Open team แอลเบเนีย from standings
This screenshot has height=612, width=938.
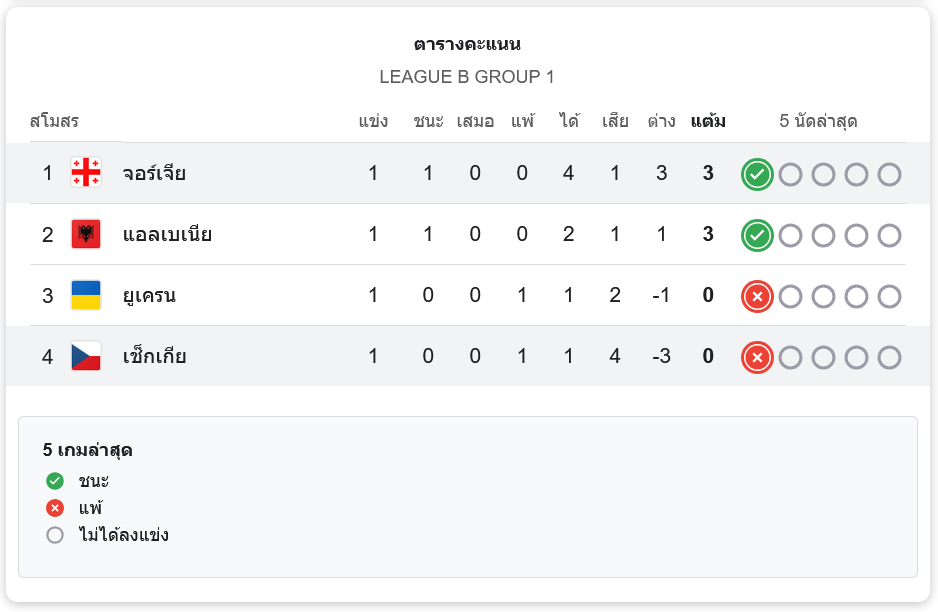[x=167, y=235]
